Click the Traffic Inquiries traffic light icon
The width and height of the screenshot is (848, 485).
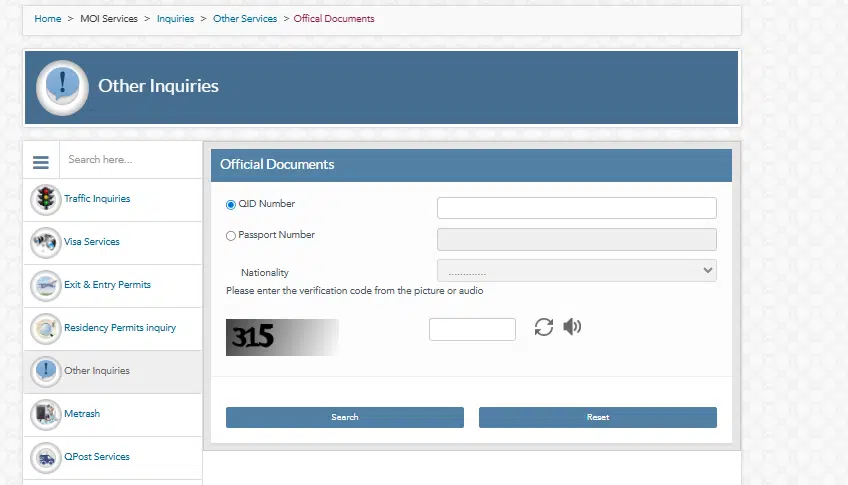(45, 199)
